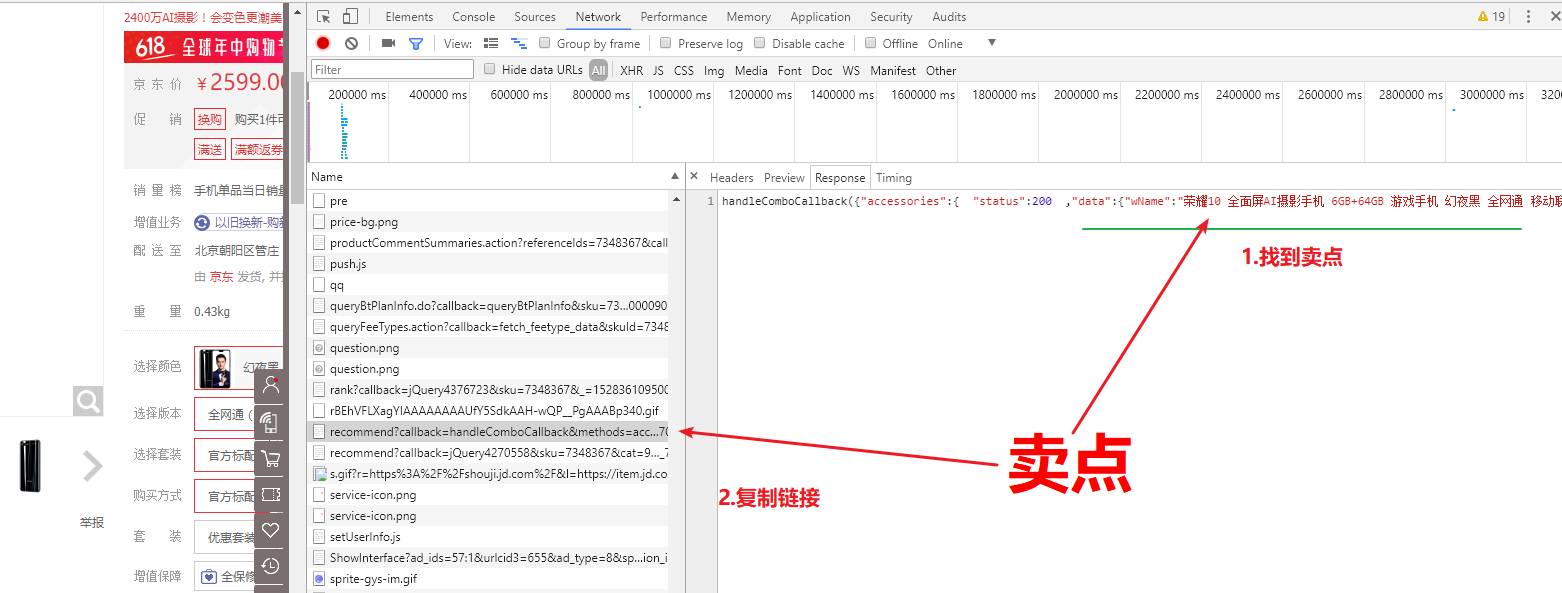
Task: Enable Preserve log checkbox
Action: pyautogui.click(x=666, y=43)
